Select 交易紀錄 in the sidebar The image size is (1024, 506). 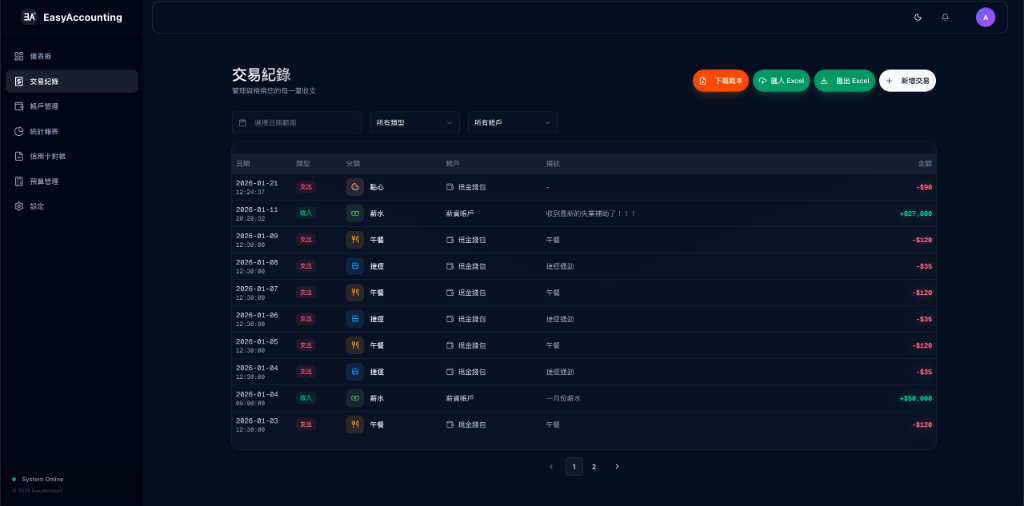click(72, 82)
